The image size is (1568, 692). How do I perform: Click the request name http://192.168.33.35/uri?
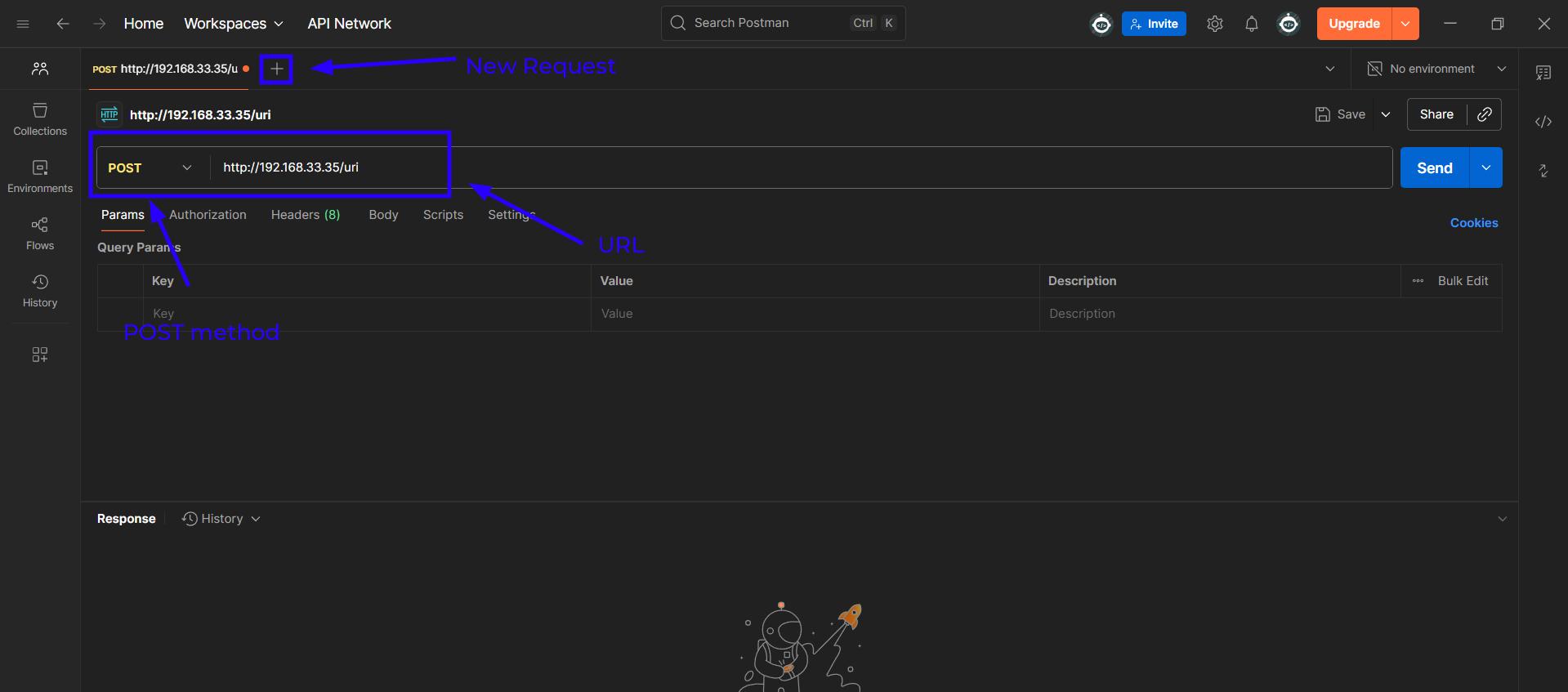pos(200,114)
